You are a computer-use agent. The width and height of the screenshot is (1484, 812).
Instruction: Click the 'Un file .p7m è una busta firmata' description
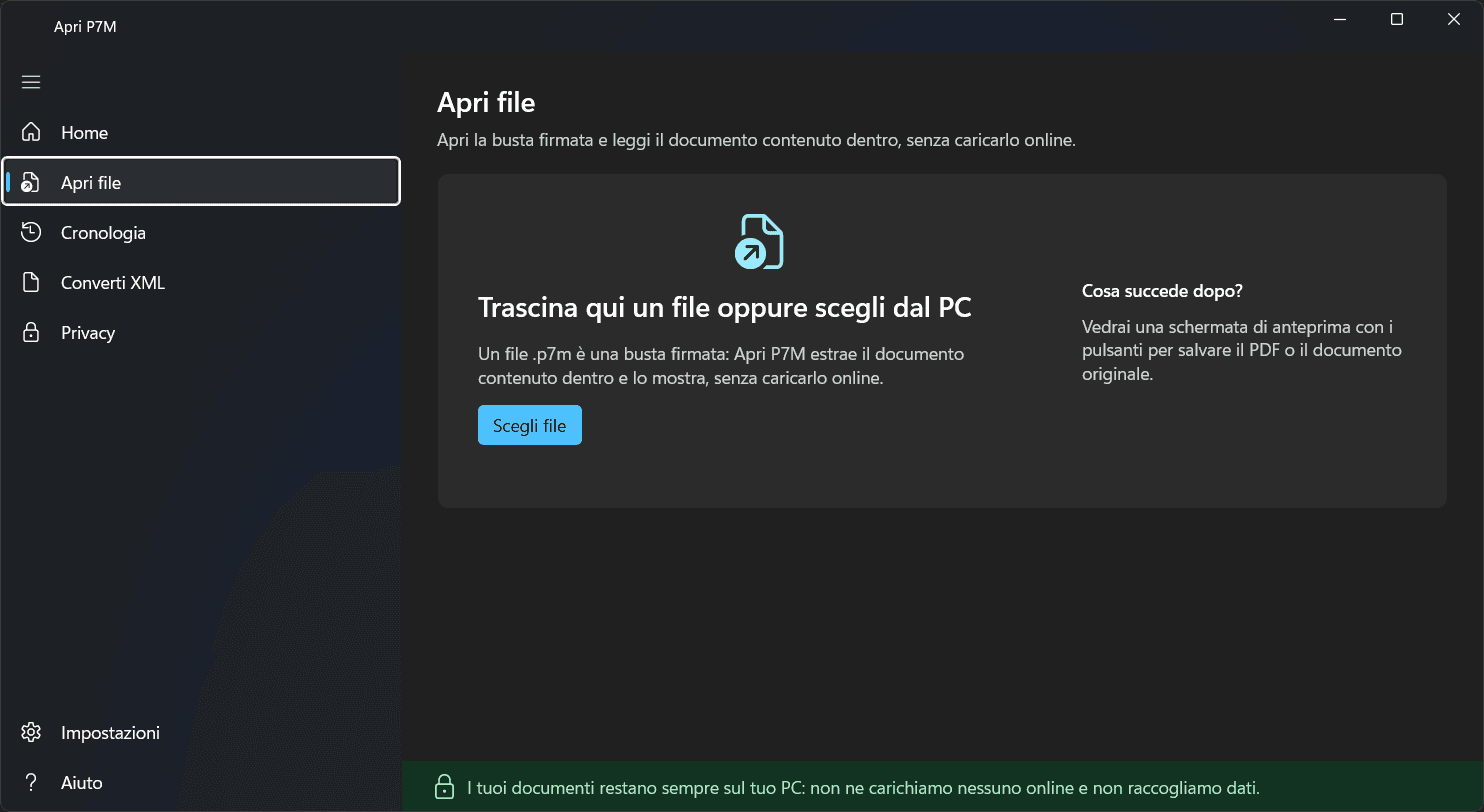[x=721, y=366]
